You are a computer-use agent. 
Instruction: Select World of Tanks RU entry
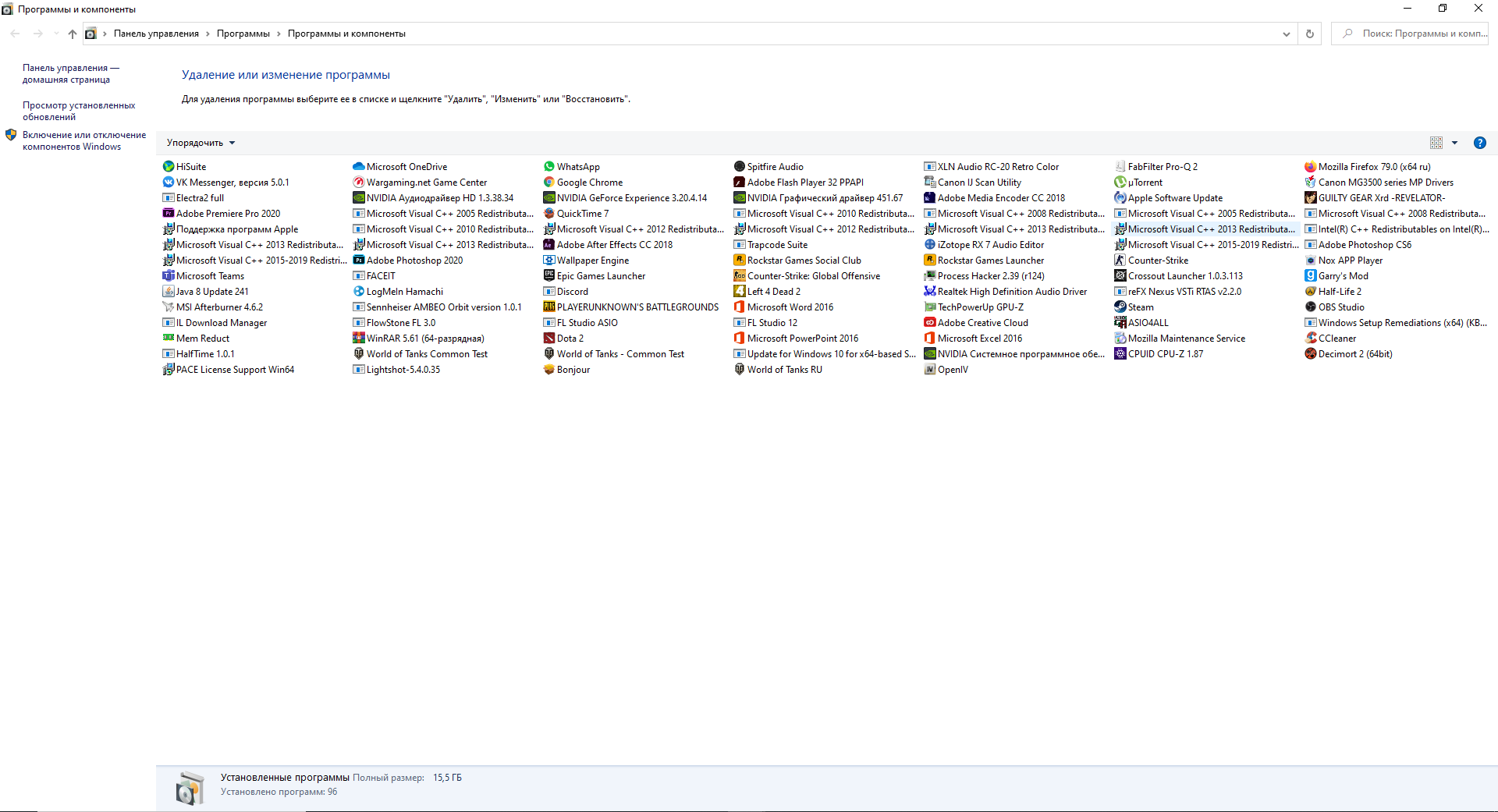pyautogui.click(x=778, y=369)
